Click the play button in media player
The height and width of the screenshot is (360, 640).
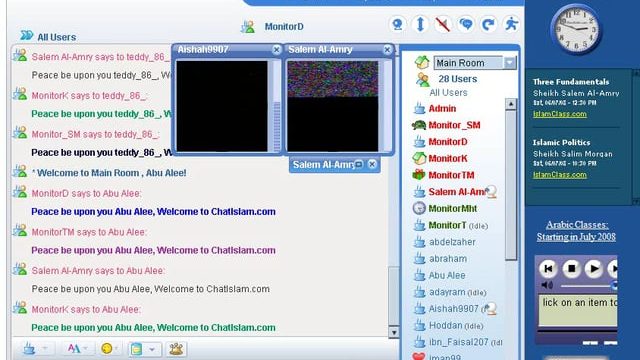pos(594,269)
